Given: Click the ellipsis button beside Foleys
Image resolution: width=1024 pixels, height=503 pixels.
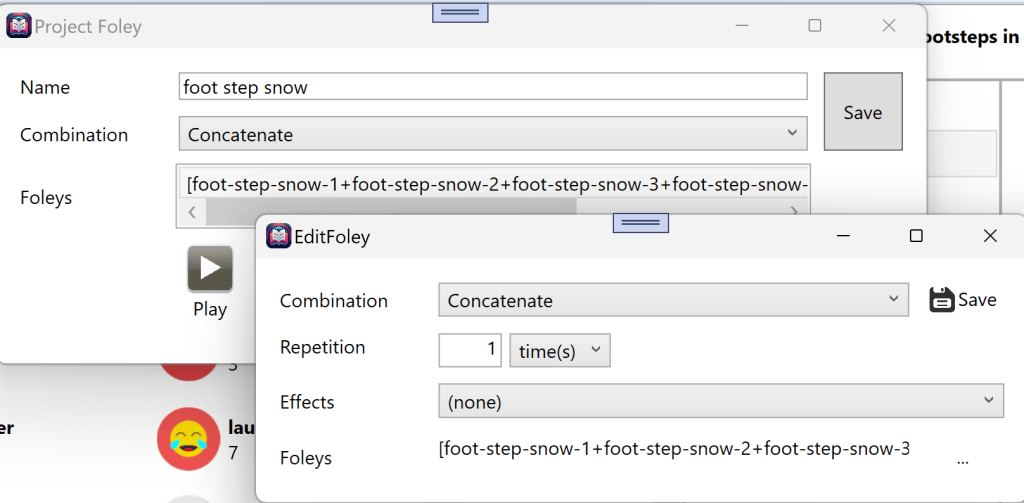Looking at the screenshot, I should point(963,461).
